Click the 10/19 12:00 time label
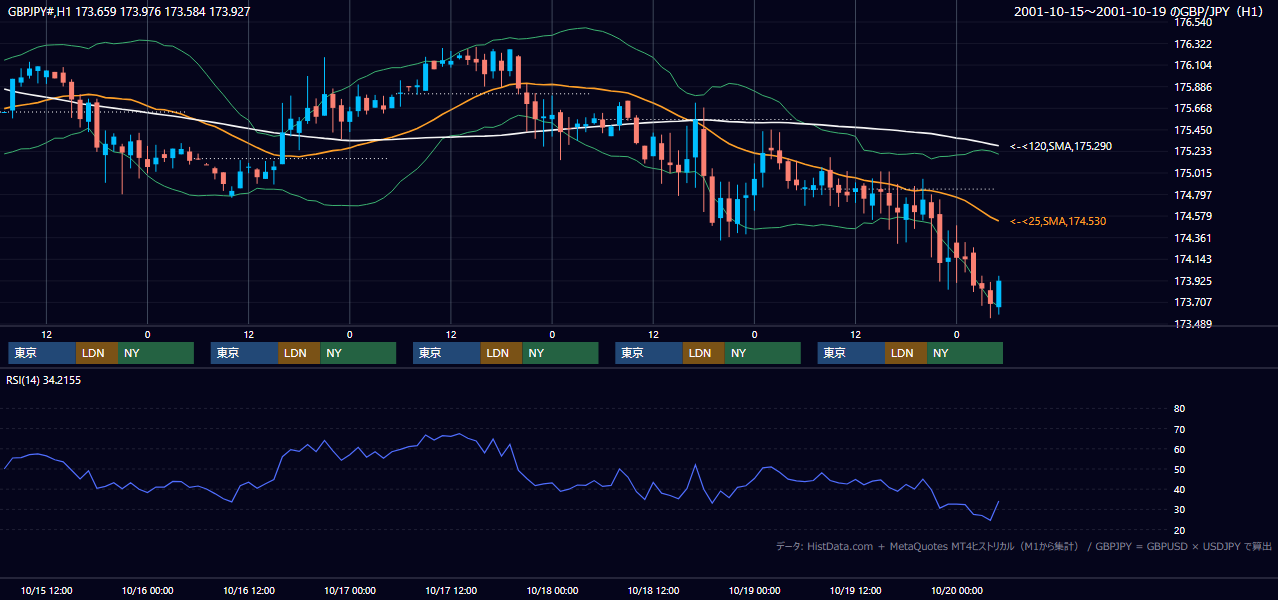1278x600 pixels. point(856,590)
